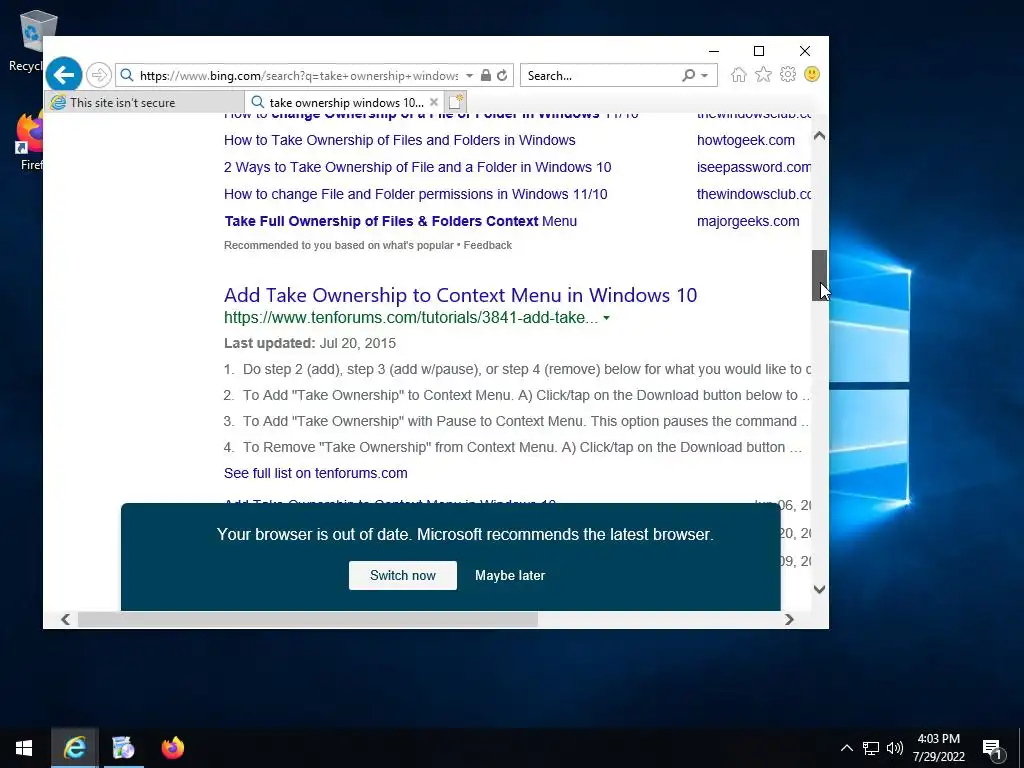Dismiss banner with Maybe later

pyautogui.click(x=510, y=575)
